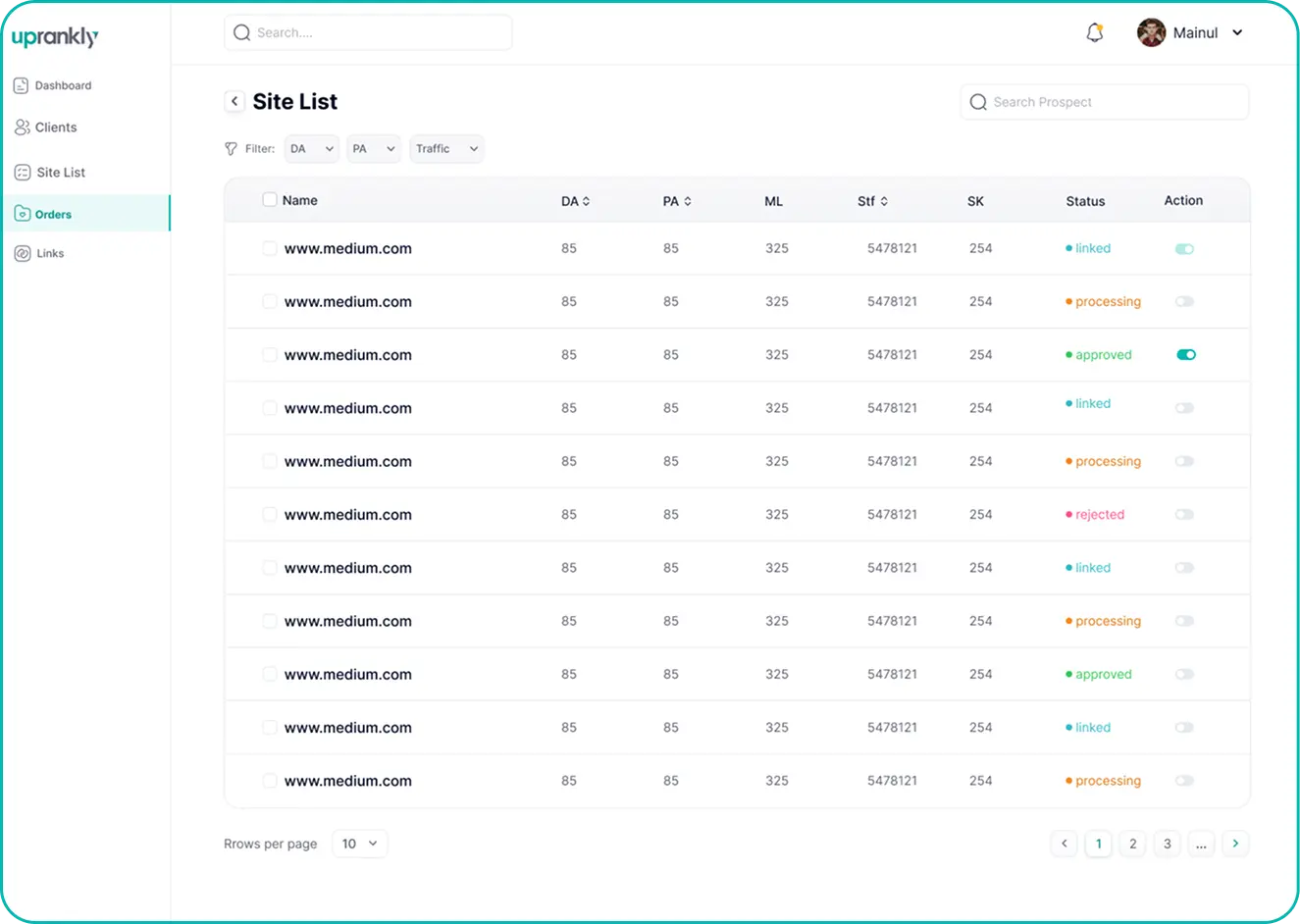Screen dimensions: 1300x924
Task: Click the SK column header
Action: [x=975, y=201]
